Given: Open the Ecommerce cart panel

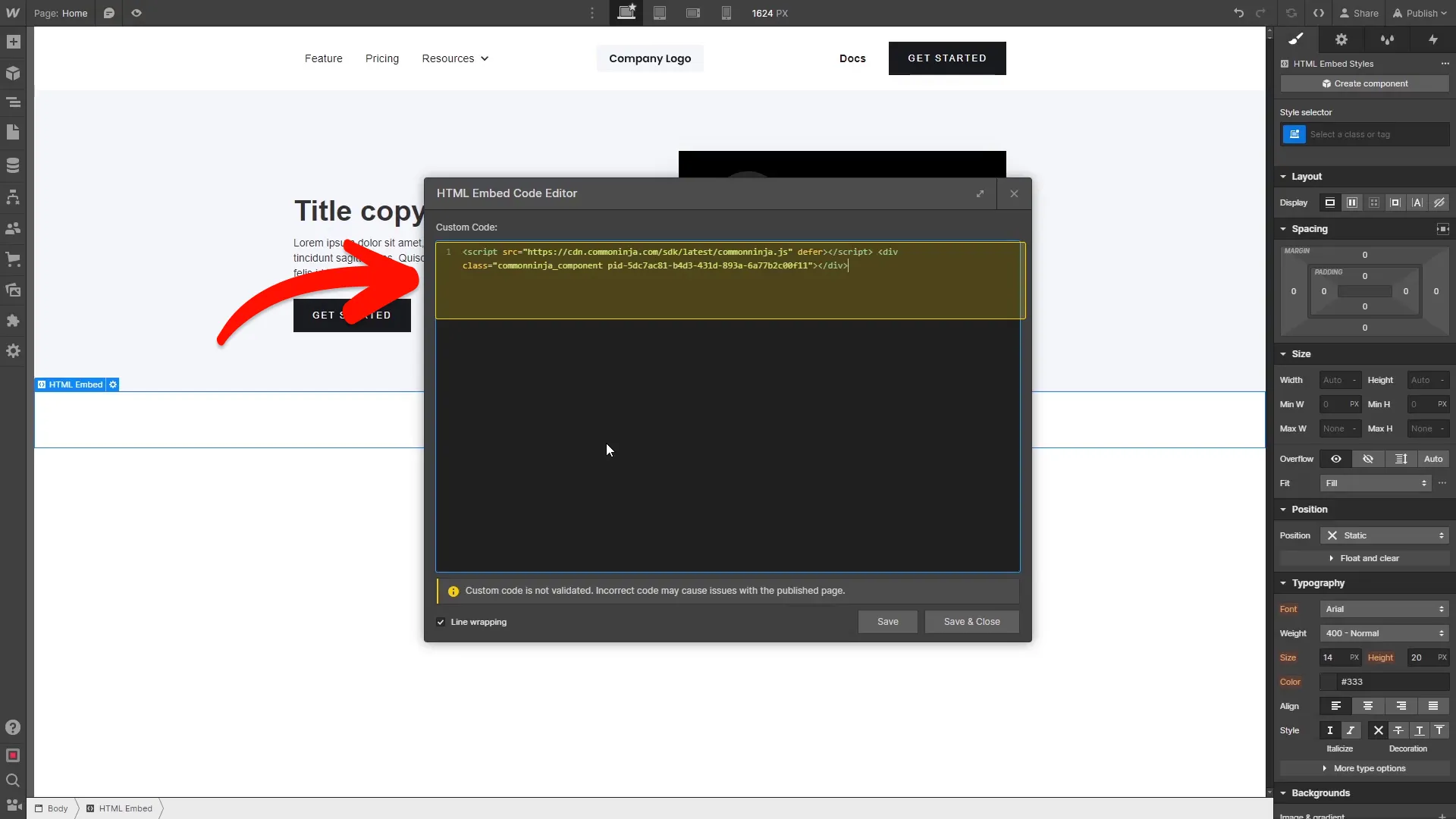Looking at the screenshot, I should pos(13,259).
